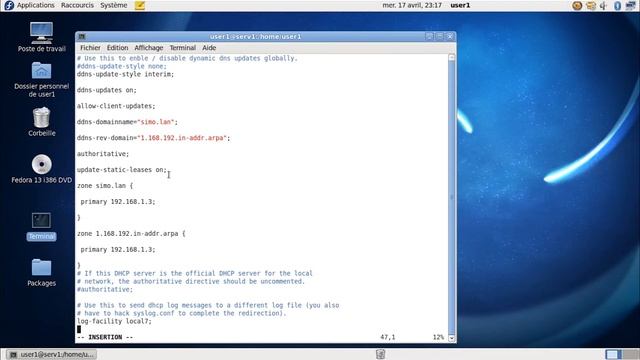The height and width of the screenshot is (360, 640).
Task: Open the Terminal menu in the terminal window
Action: point(182,48)
